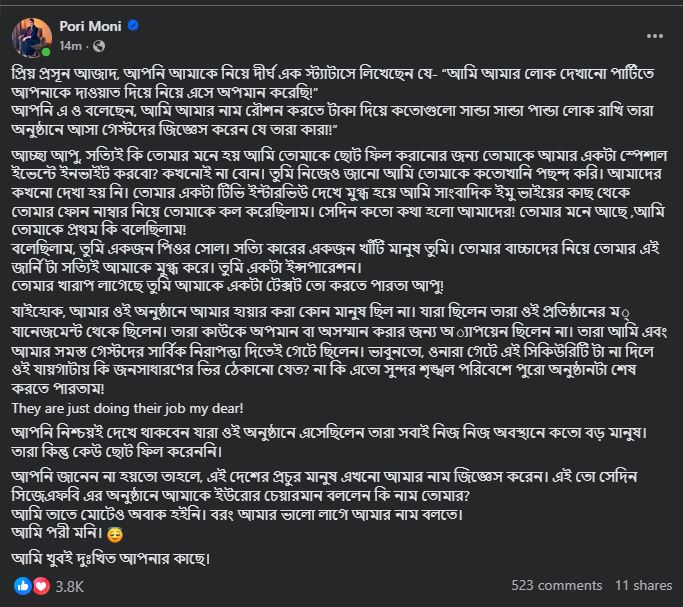Click the blue Like reaction icon
The width and height of the screenshot is (683, 607).
[21, 585]
